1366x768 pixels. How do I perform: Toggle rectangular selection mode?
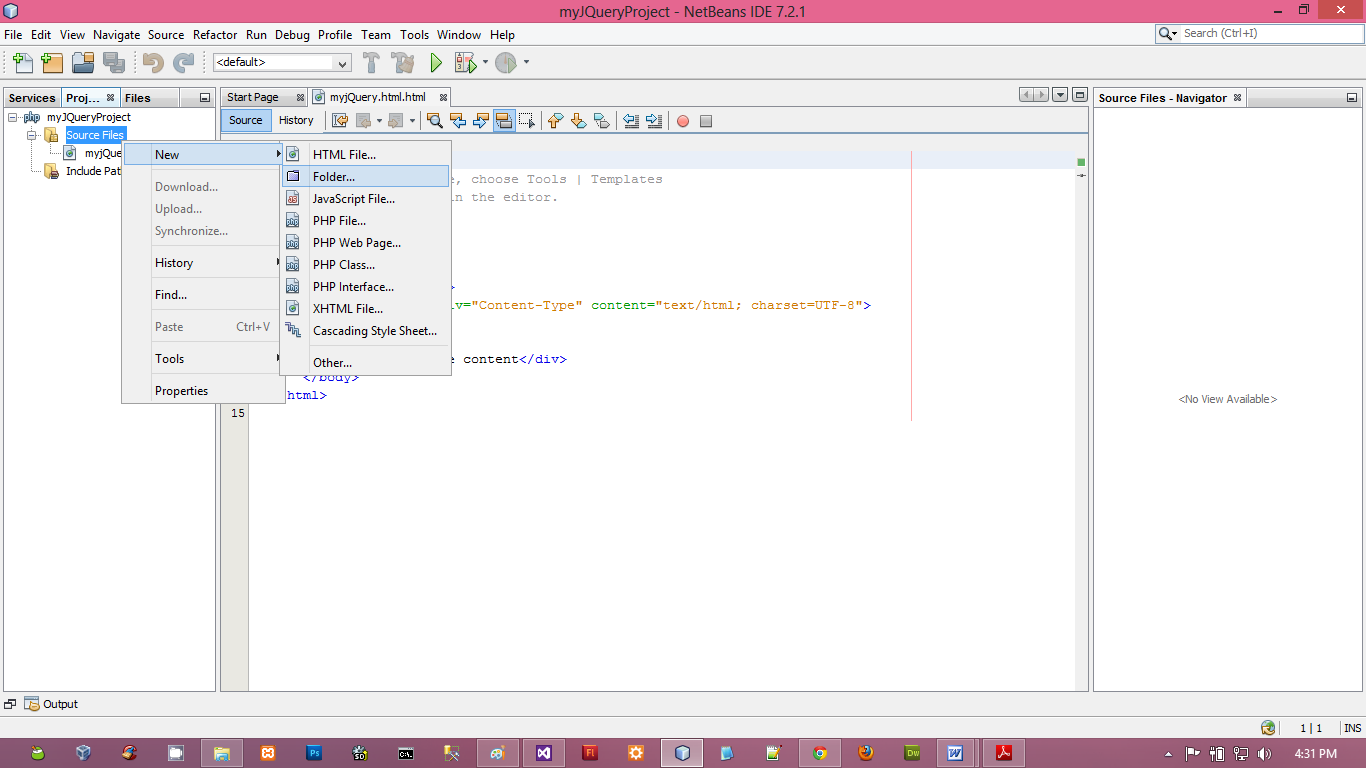[527, 121]
